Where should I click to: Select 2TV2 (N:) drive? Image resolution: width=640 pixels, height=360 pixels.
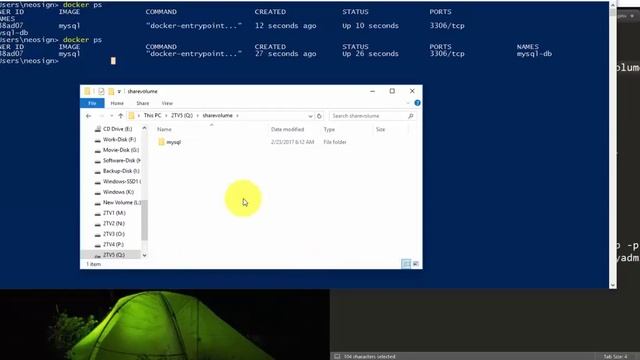click(x=114, y=223)
